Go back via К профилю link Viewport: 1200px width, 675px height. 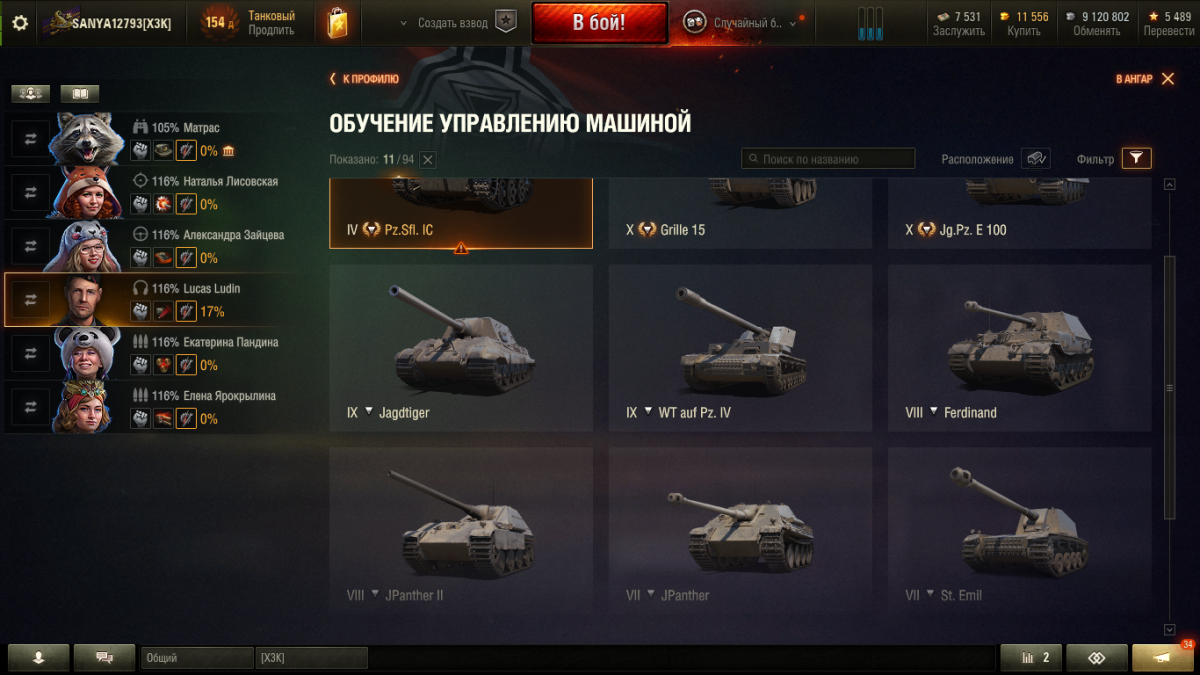click(x=364, y=79)
